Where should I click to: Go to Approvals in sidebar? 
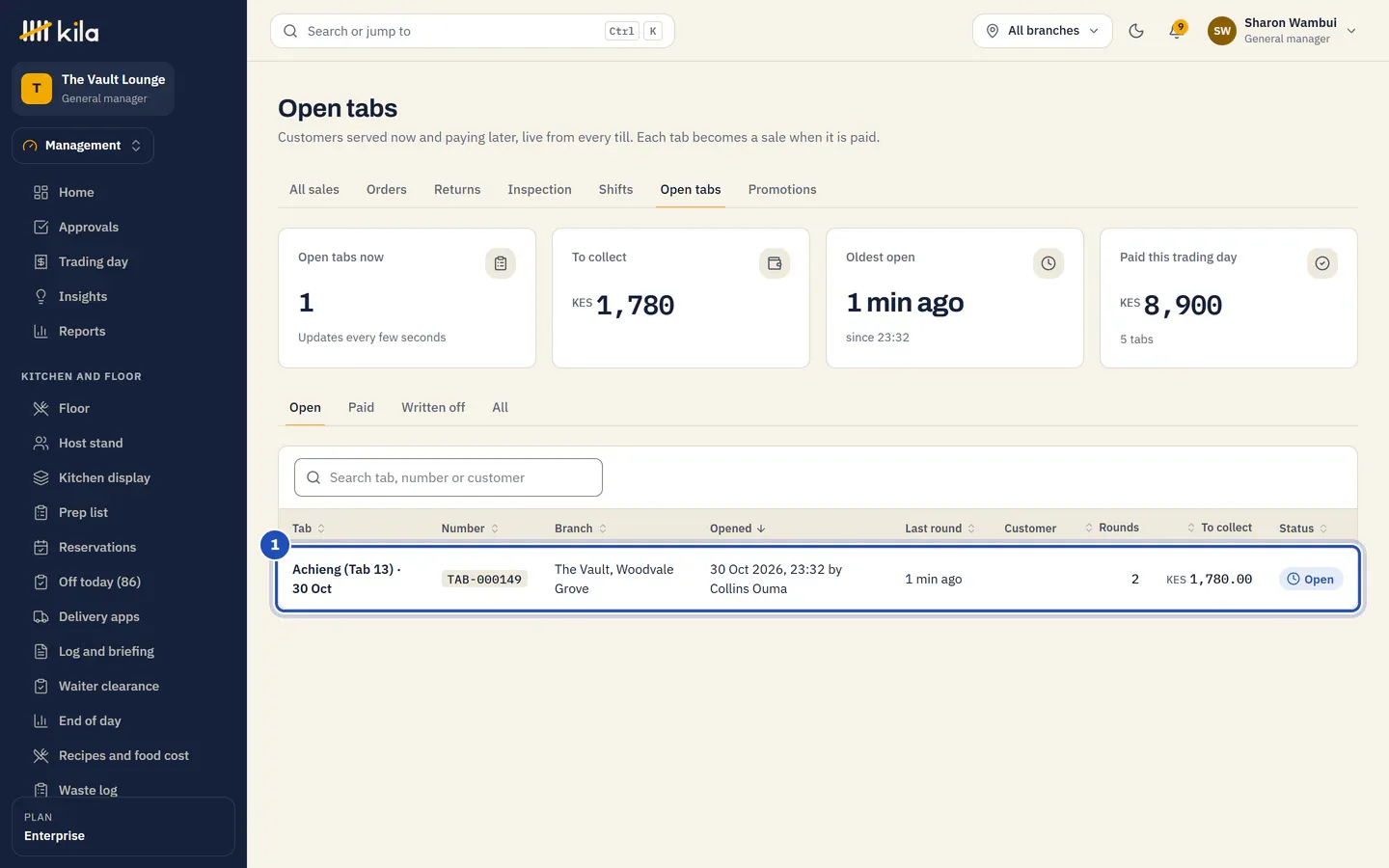pyautogui.click(x=123, y=227)
